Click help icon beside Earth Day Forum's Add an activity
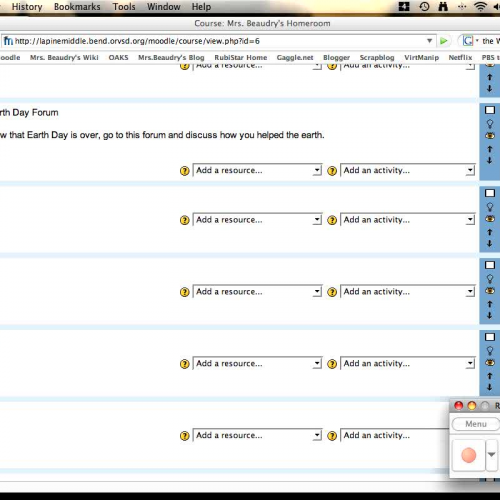 [332, 171]
